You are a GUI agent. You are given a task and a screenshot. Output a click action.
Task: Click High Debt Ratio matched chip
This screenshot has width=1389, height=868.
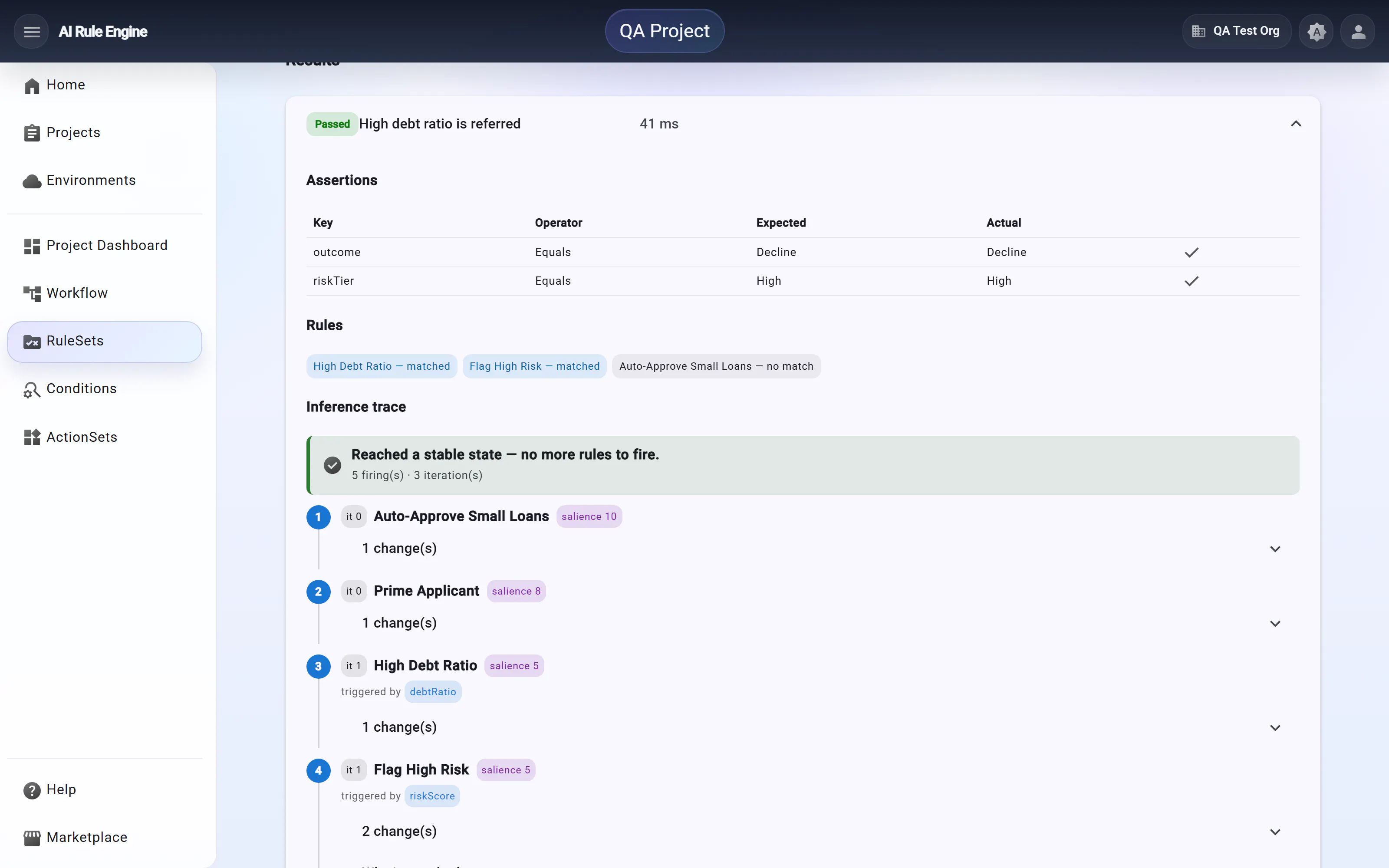(x=382, y=366)
